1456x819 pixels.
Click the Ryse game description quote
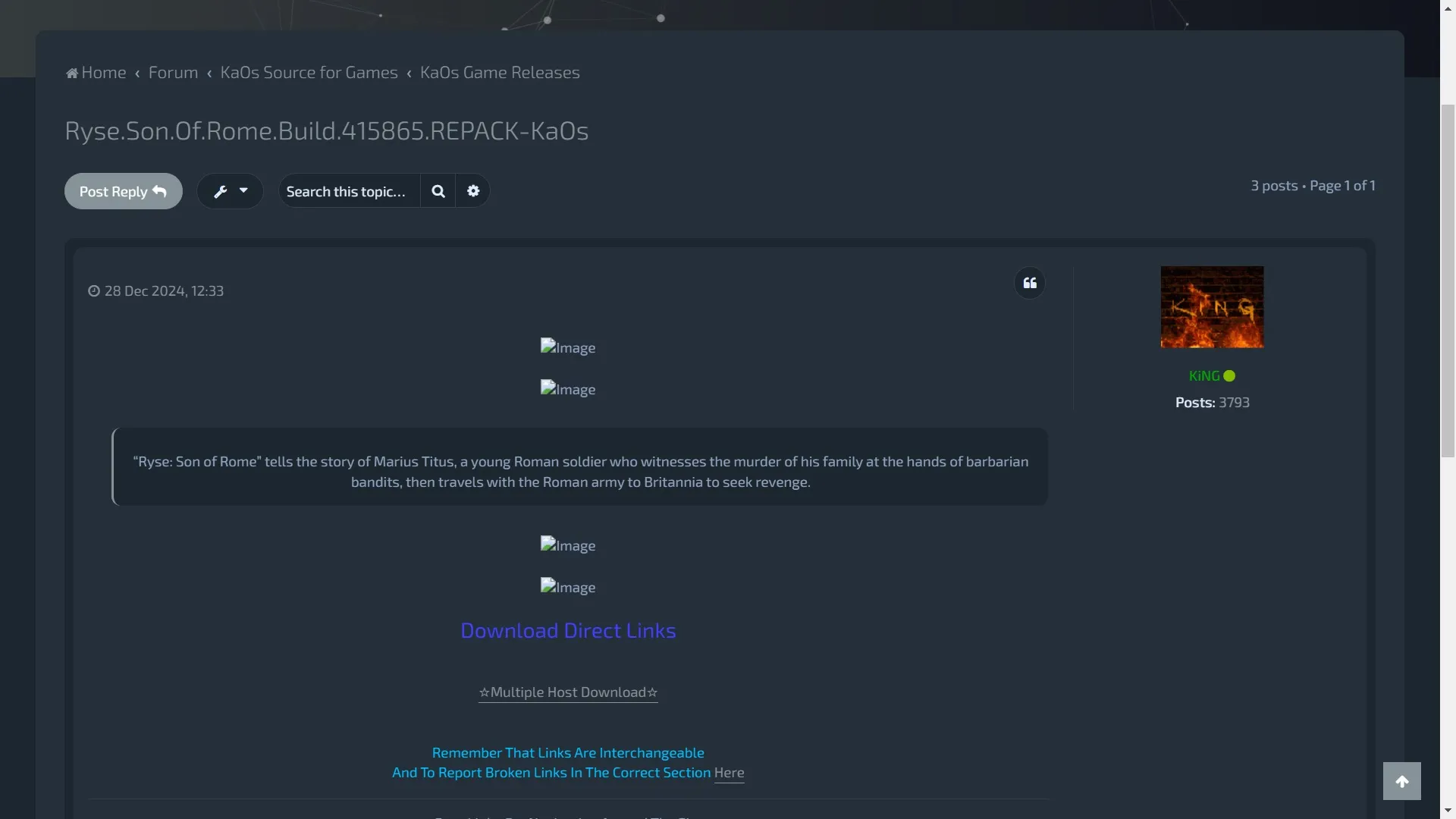[580, 467]
